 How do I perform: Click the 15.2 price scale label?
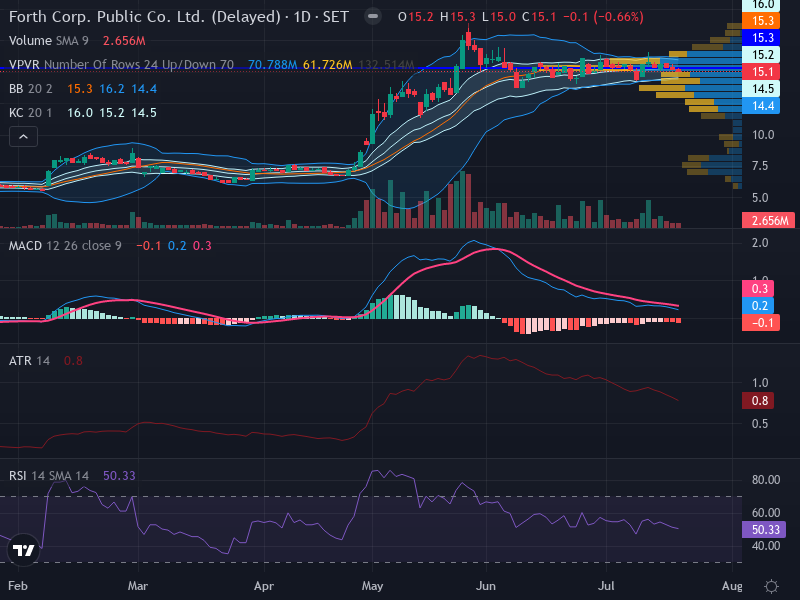click(x=760, y=55)
